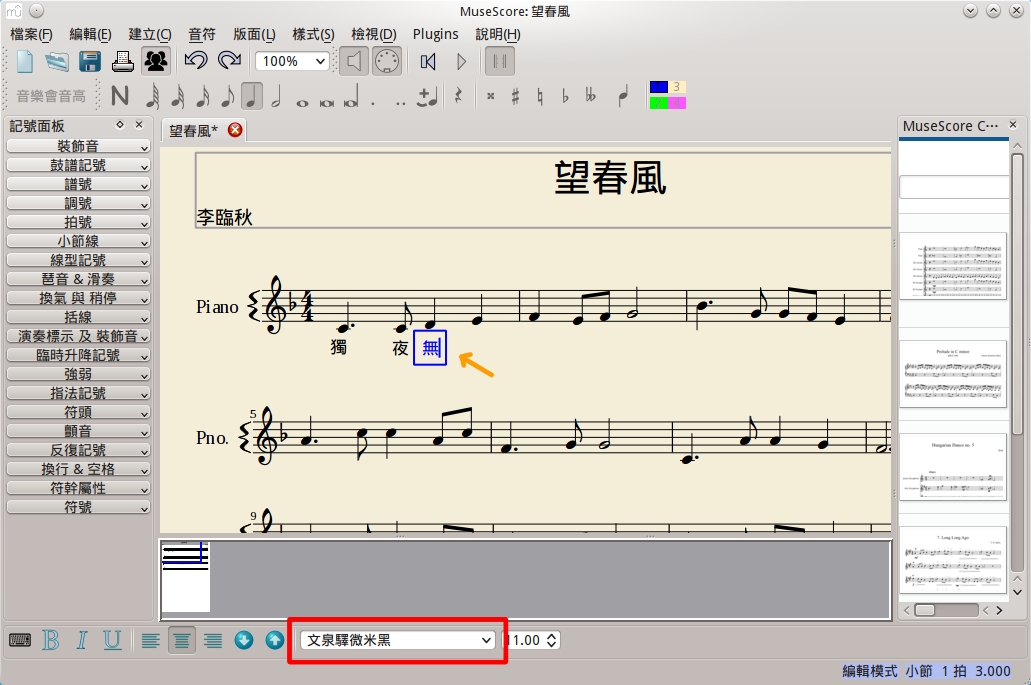Move the text down with the subscript arrow

click(244, 640)
